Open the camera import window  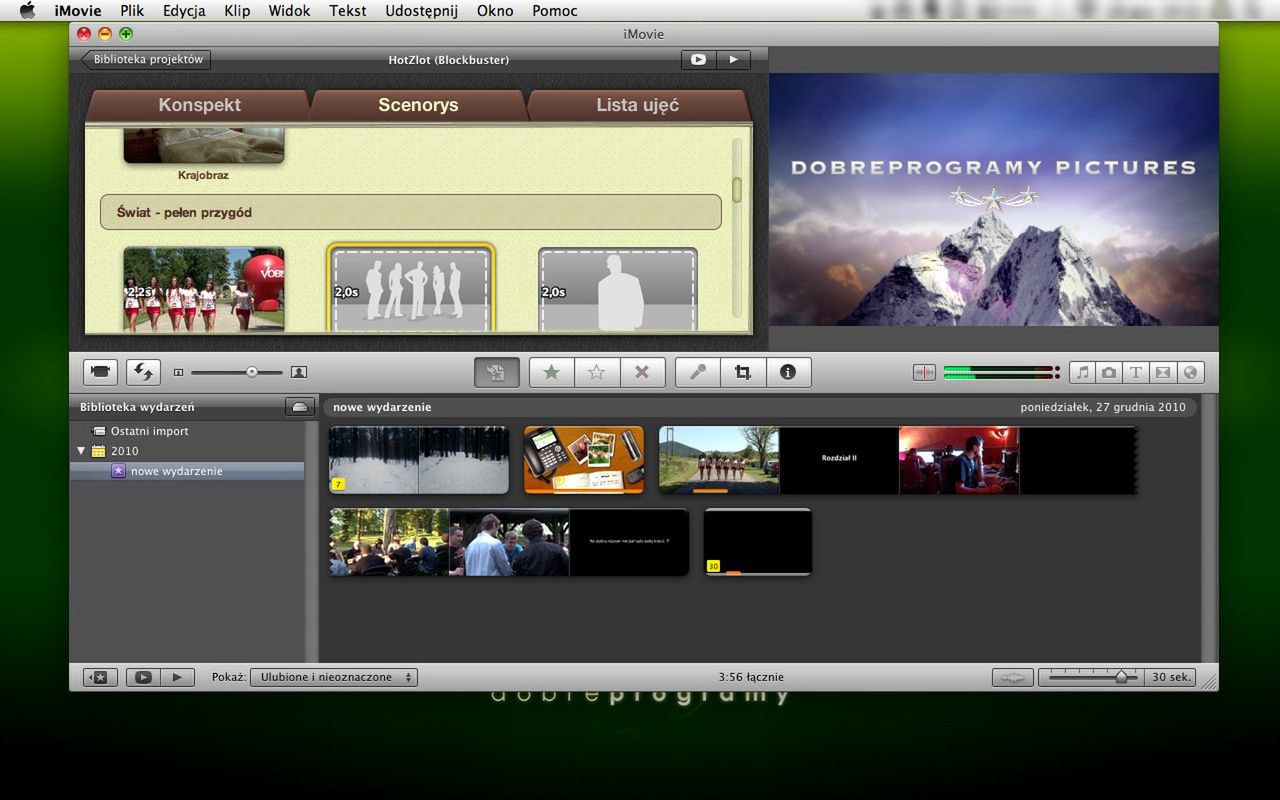coord(100,372)
